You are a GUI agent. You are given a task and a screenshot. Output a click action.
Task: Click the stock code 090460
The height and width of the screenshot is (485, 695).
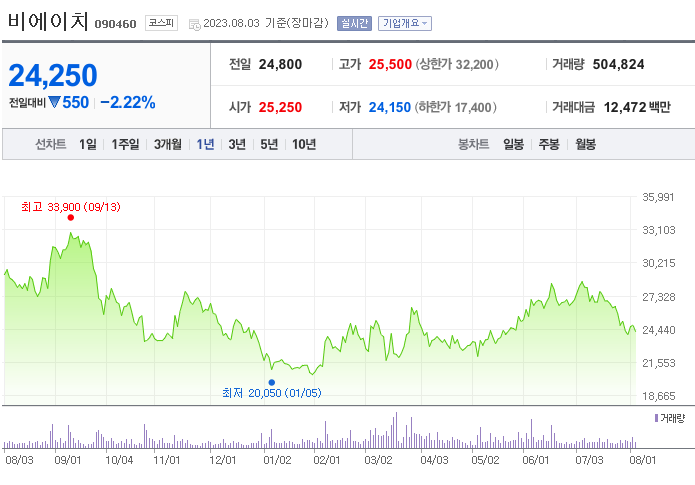(x=115, y=24)
